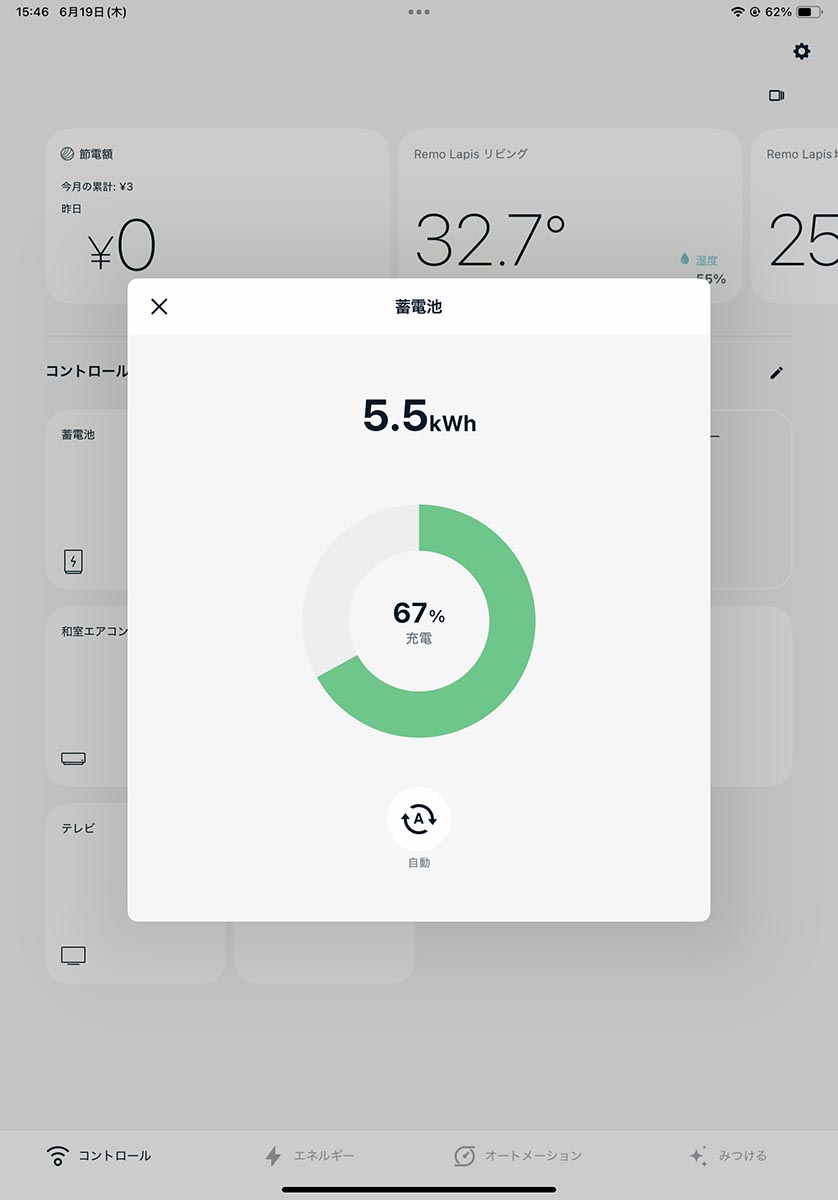
Task: Close the 蓄電池 dialog with X
Action: pos(159,306)
